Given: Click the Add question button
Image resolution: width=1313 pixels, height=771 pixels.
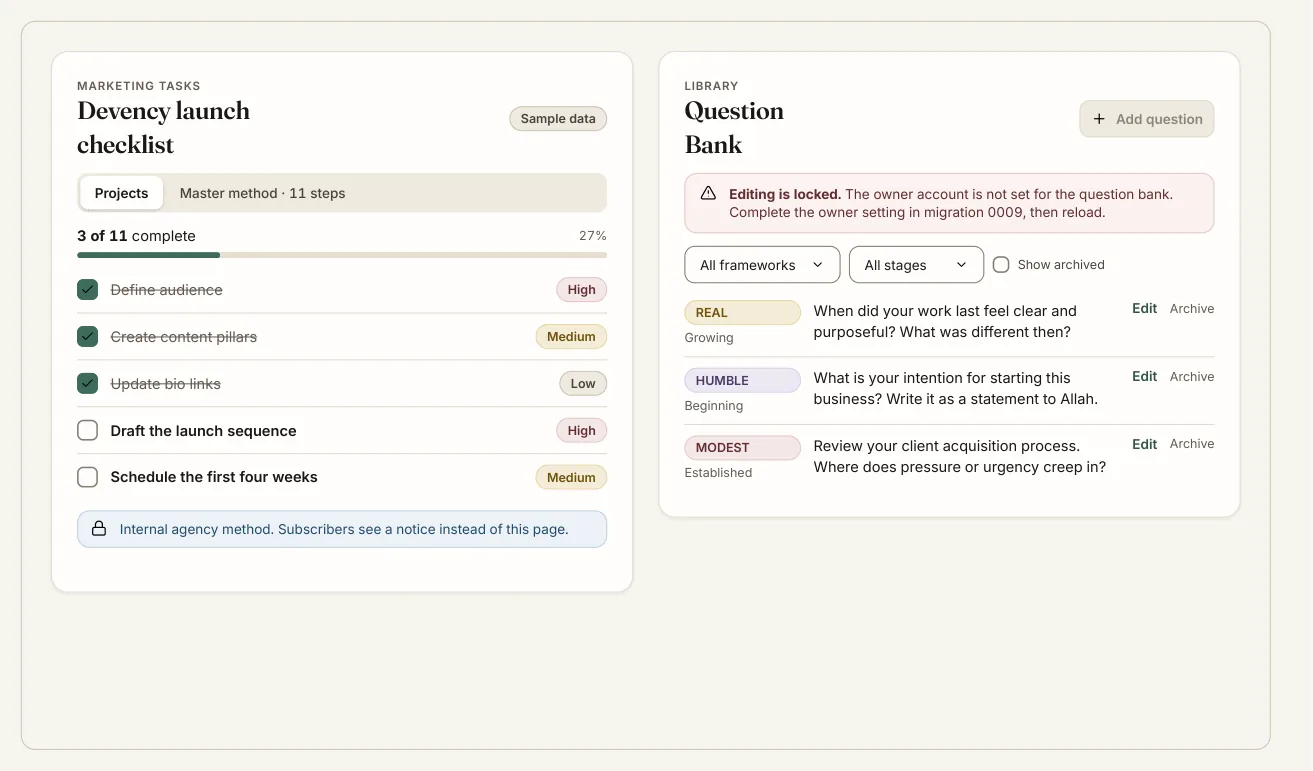Looking at the screenshot, I should (1147, 119).
